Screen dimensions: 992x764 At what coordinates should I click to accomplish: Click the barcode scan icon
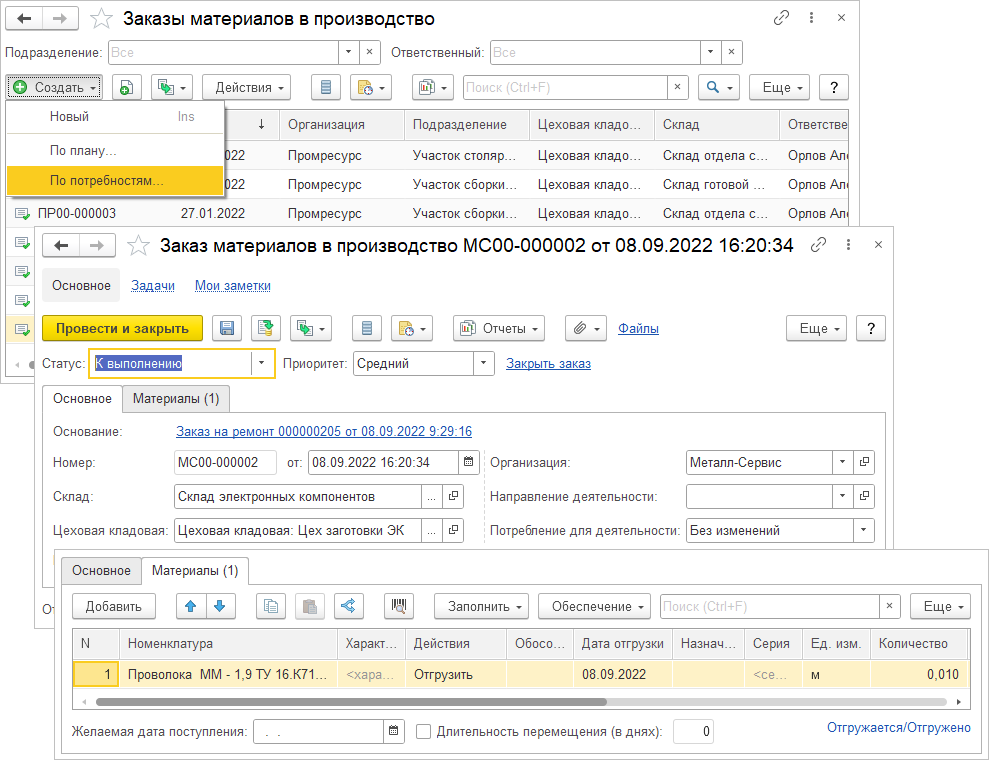coord(400,606)
